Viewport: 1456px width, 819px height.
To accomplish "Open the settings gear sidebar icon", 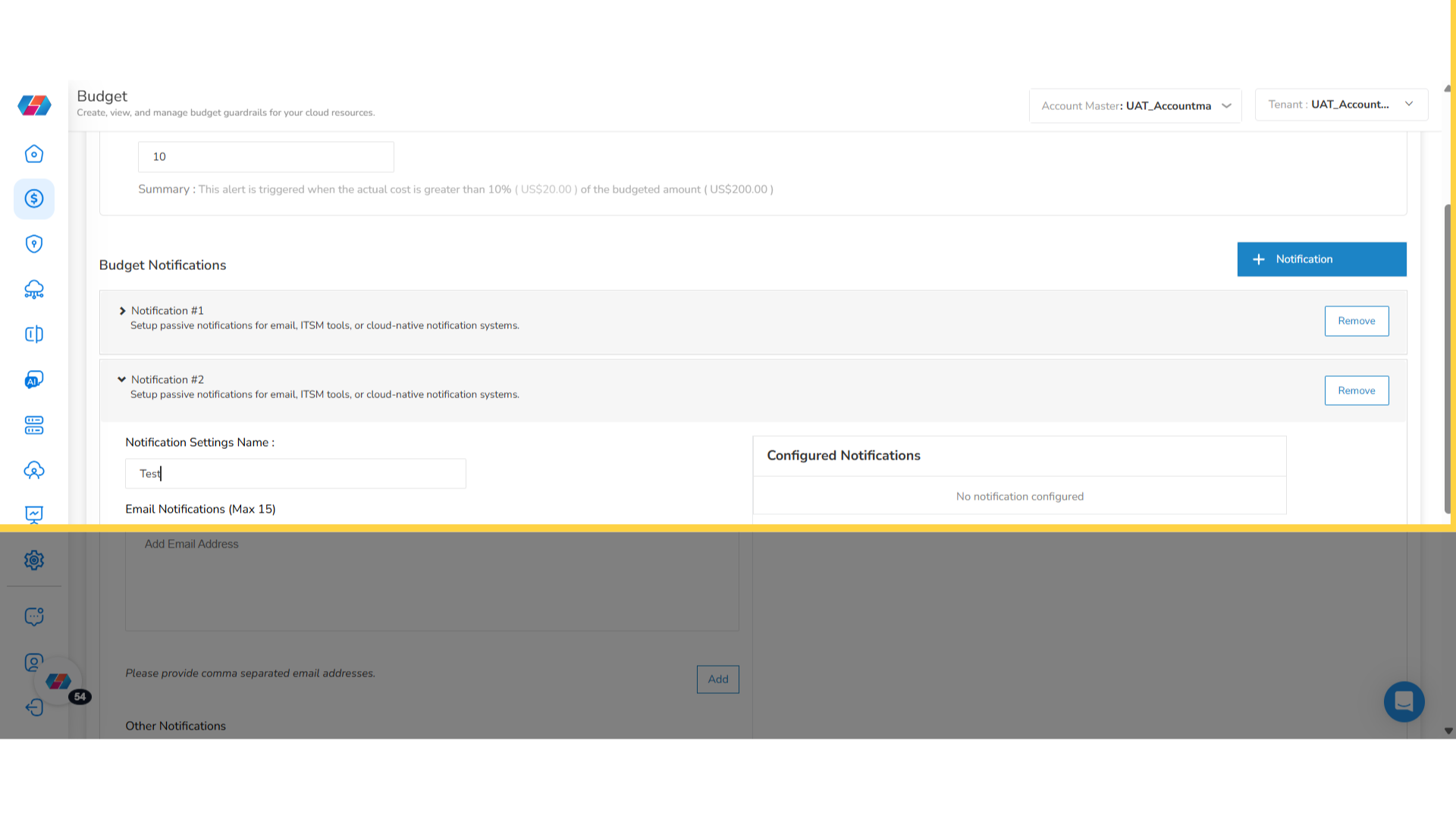I will click(x=34, y=560).
